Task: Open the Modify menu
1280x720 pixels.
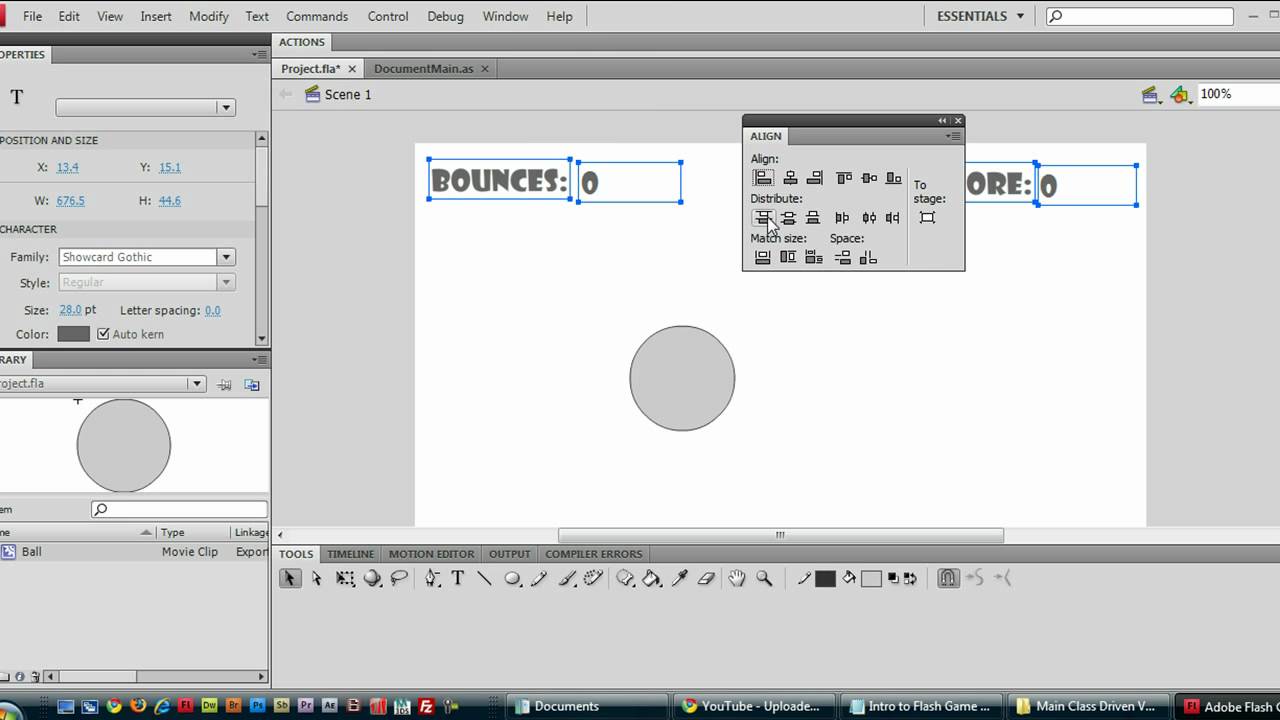Action: click(x=208, y=16)
